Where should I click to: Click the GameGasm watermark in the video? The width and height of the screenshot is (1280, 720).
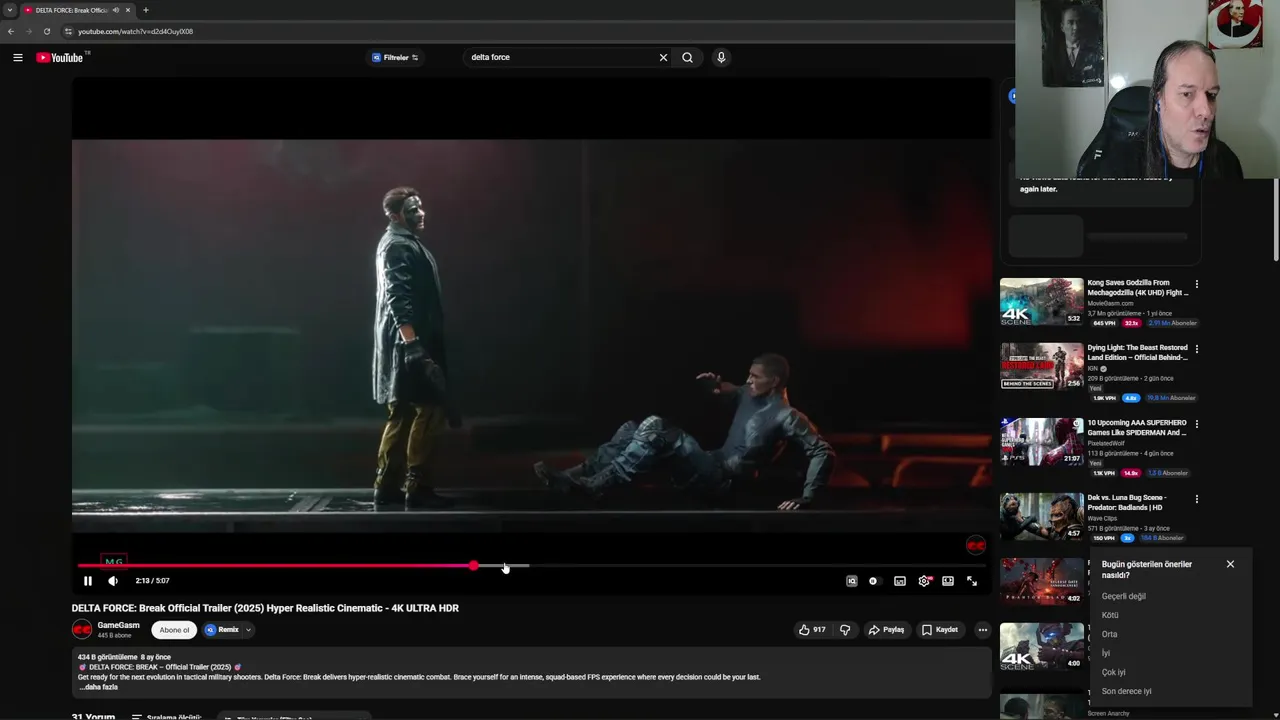[976, 545]
